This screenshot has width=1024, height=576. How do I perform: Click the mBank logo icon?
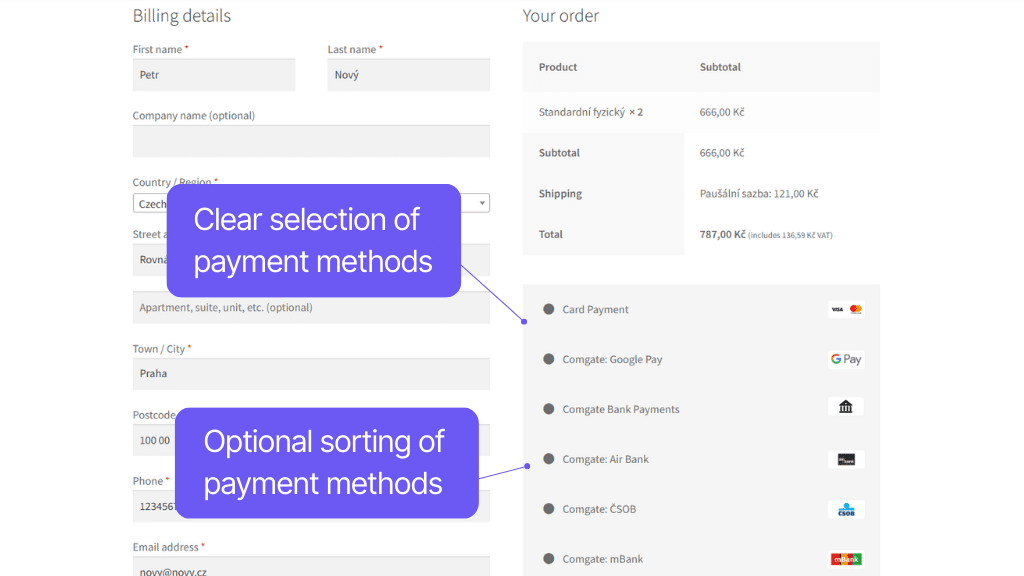pyautogui.click(x=846, y=559)
